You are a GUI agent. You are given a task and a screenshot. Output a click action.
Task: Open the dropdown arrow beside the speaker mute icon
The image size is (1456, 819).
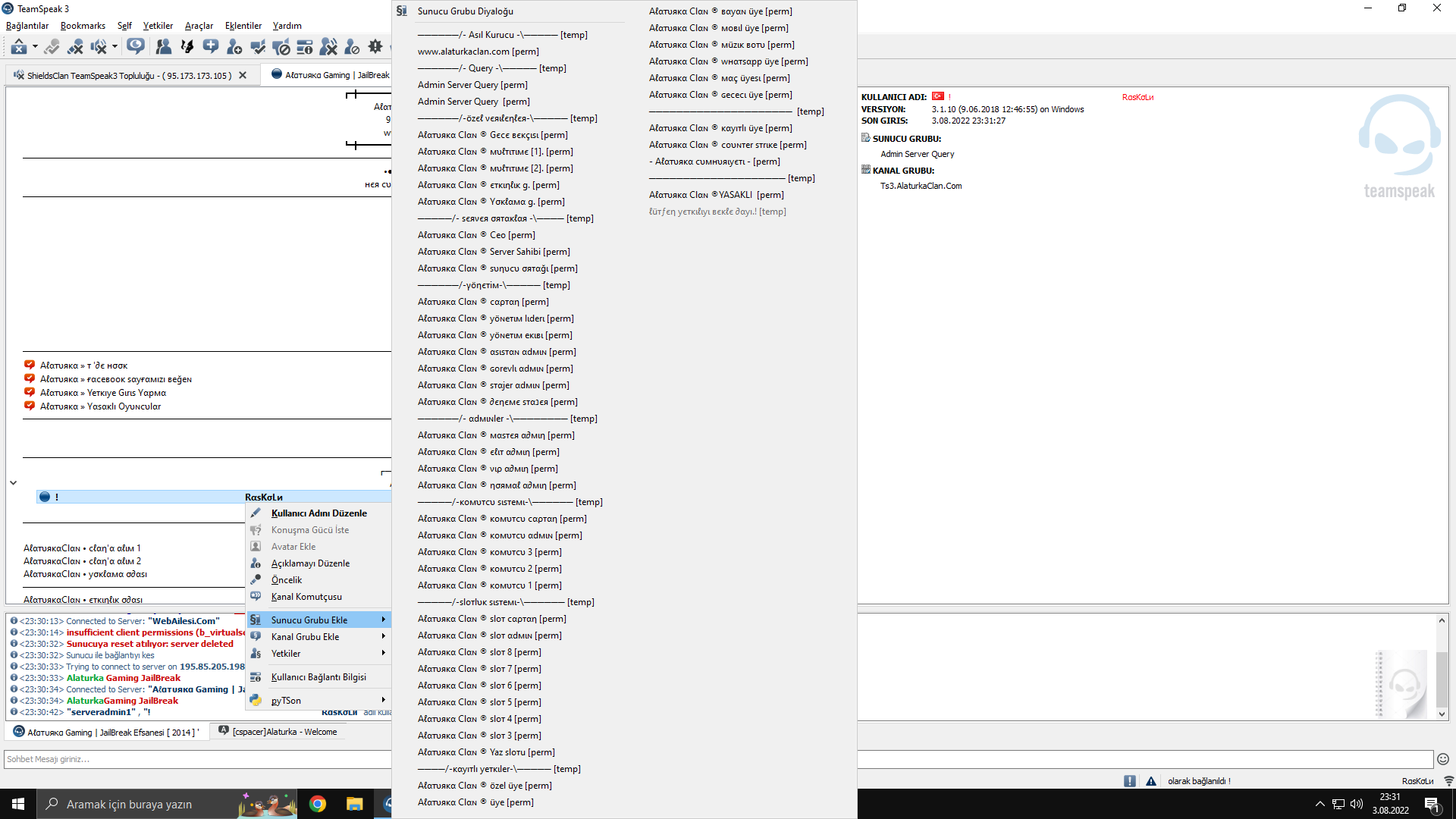click(115, 47)
